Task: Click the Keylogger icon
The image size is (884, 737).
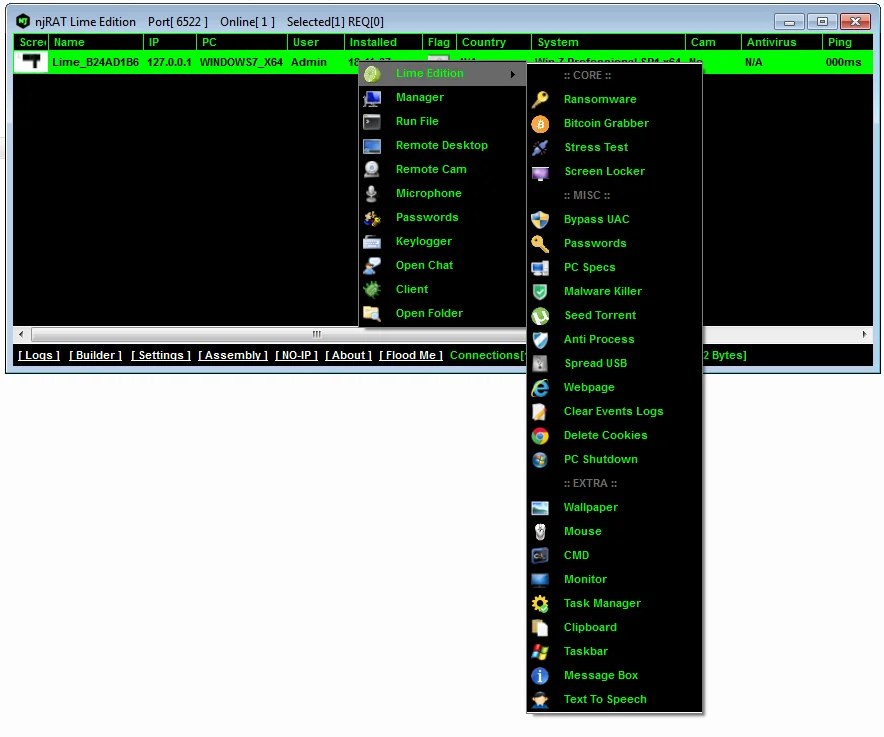Action: coord(372,241)
